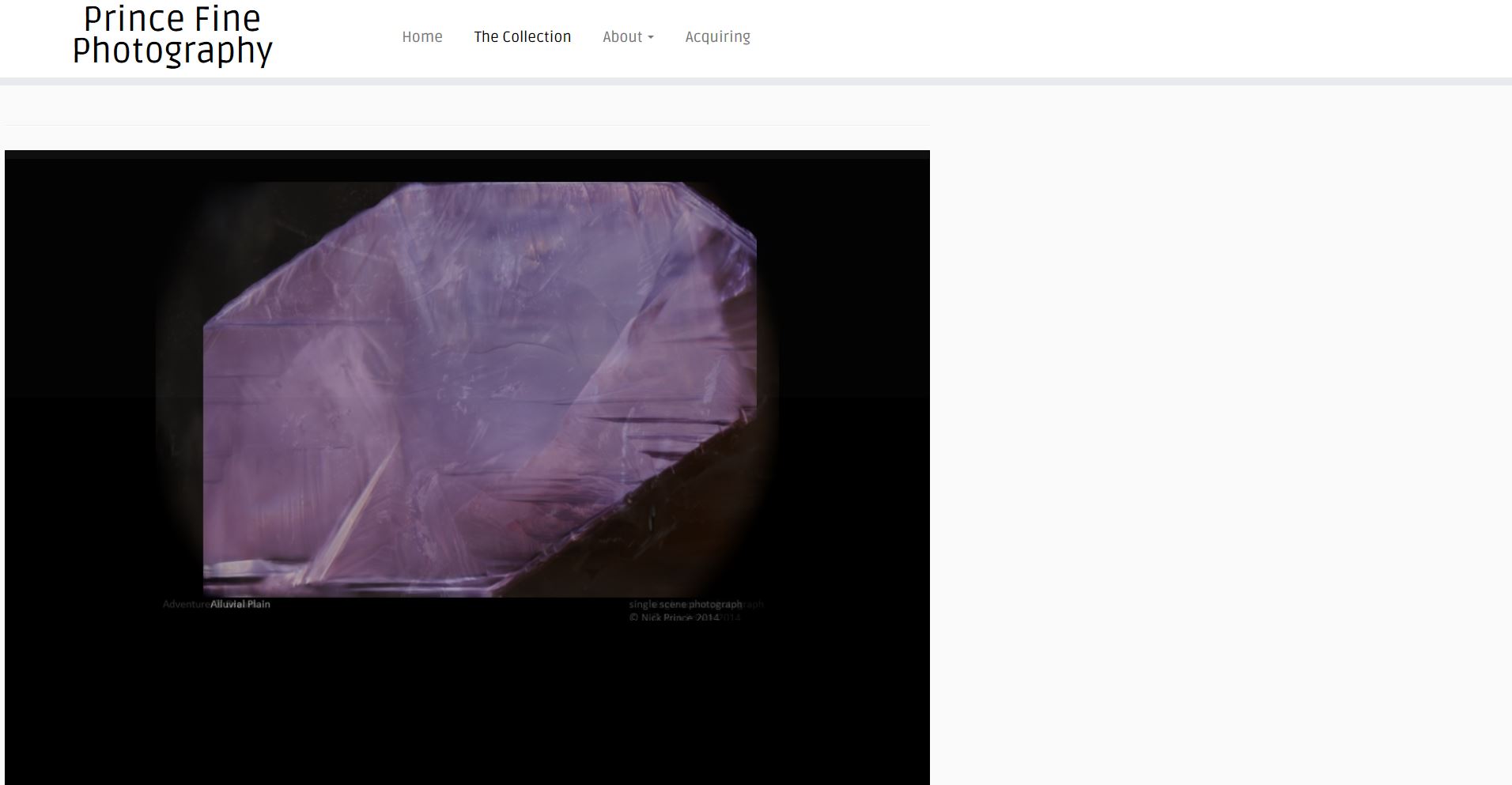
Task: Click the black area below the photo caption
Action: click(467, 704)
